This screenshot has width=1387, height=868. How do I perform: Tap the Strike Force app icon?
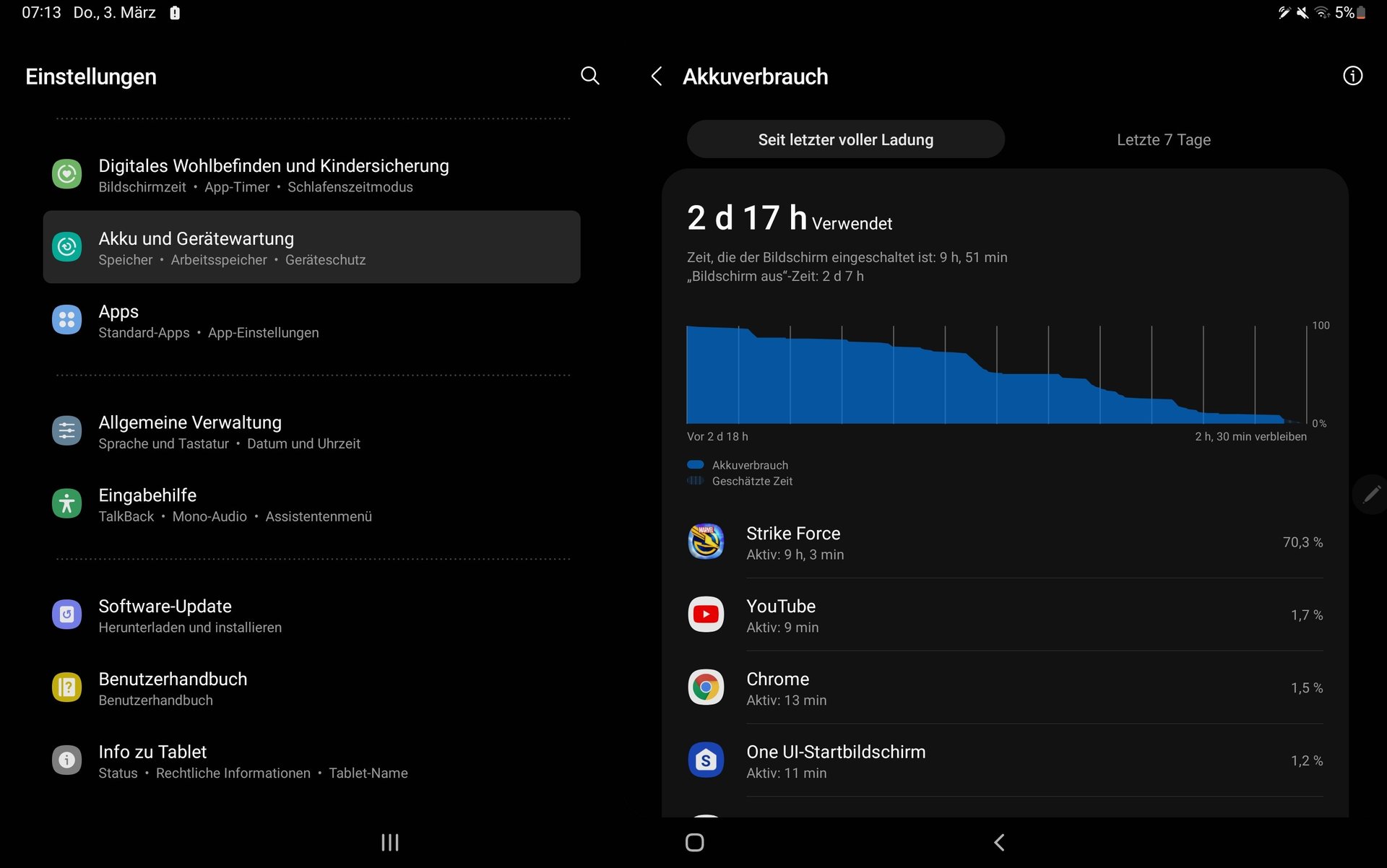click(706, 542)
